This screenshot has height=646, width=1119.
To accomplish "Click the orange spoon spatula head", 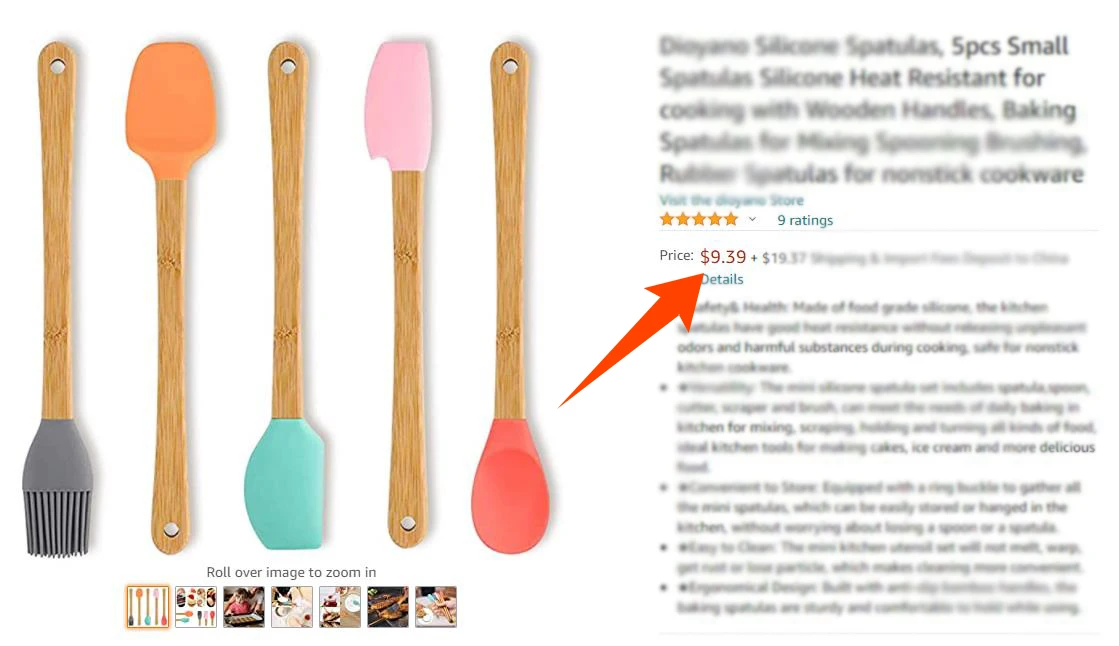I will (x=171, y=111).
